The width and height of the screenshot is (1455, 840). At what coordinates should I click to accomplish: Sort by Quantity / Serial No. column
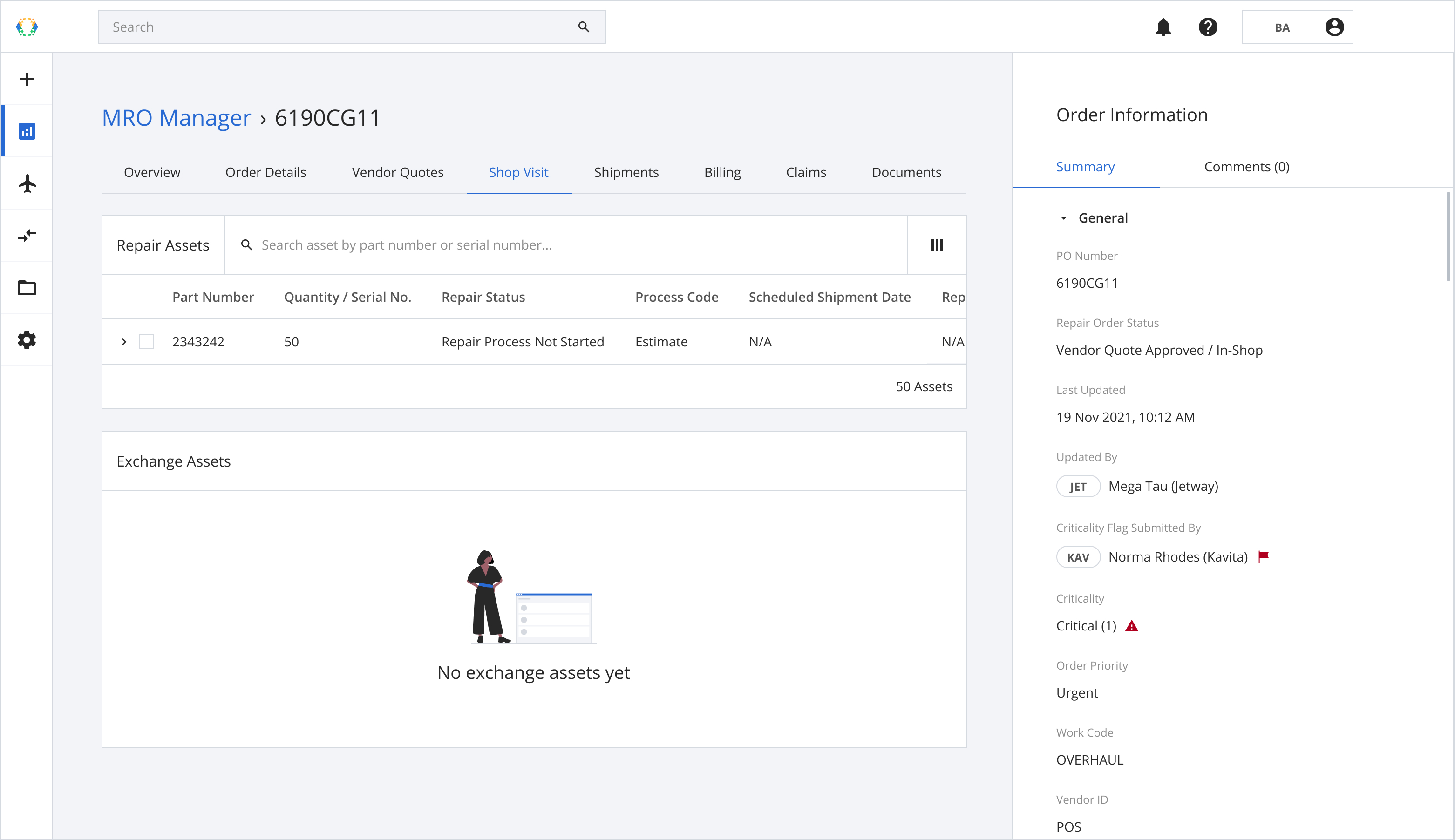[347, 297]
